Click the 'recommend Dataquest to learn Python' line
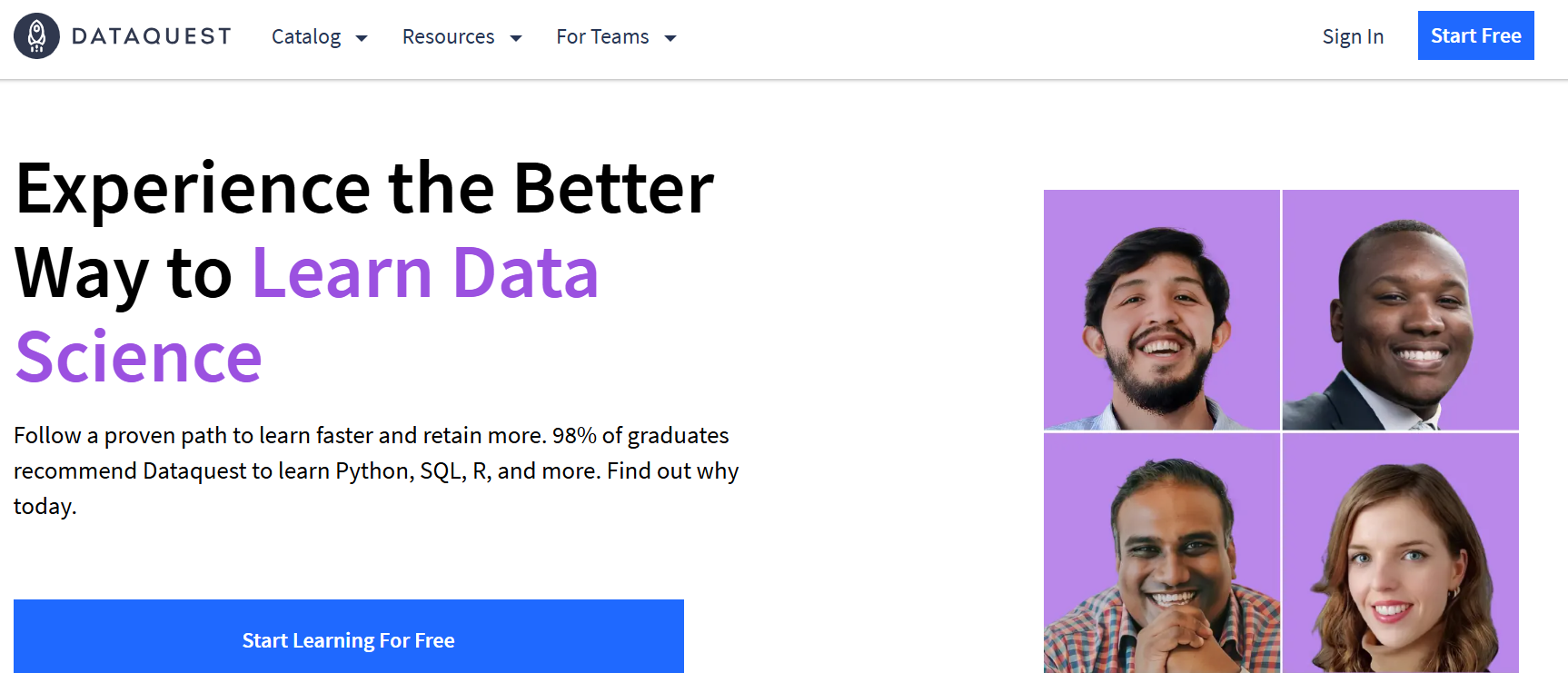 375,471
